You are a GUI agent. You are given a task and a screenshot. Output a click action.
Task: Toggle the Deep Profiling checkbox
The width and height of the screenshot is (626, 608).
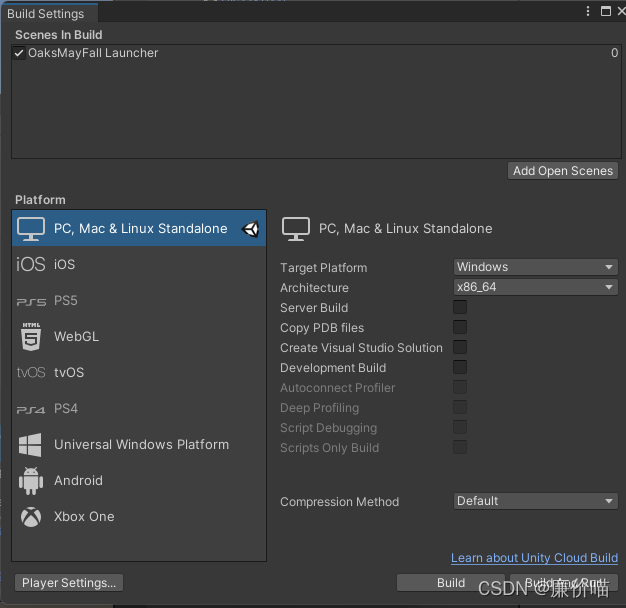tap(460, 407)
